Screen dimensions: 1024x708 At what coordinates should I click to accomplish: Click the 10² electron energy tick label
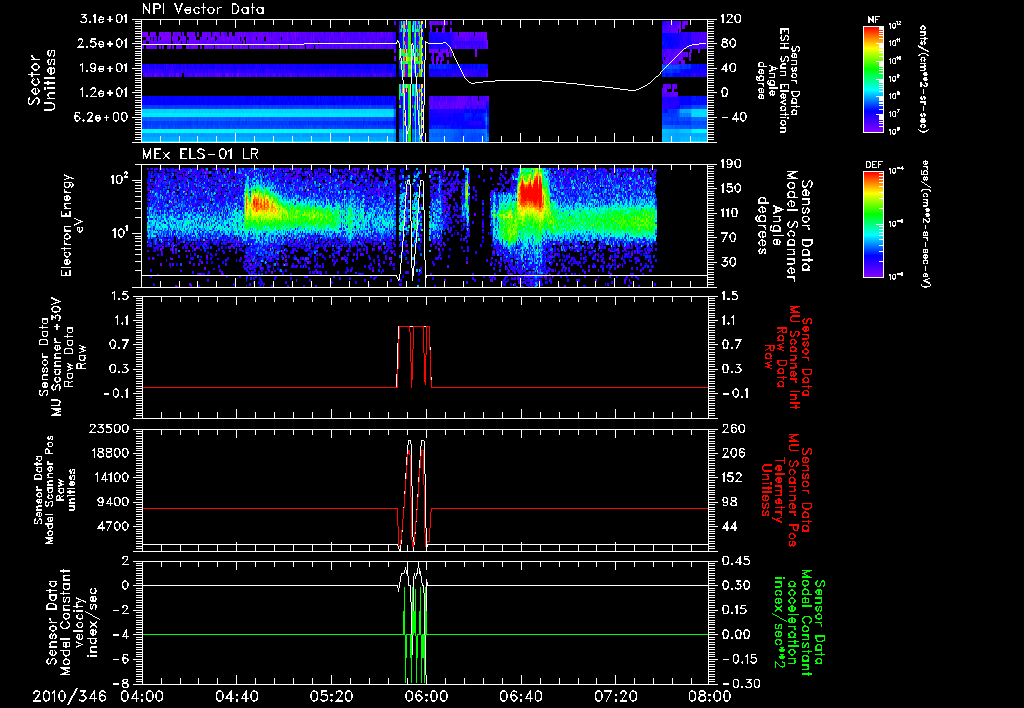(121, 180)
